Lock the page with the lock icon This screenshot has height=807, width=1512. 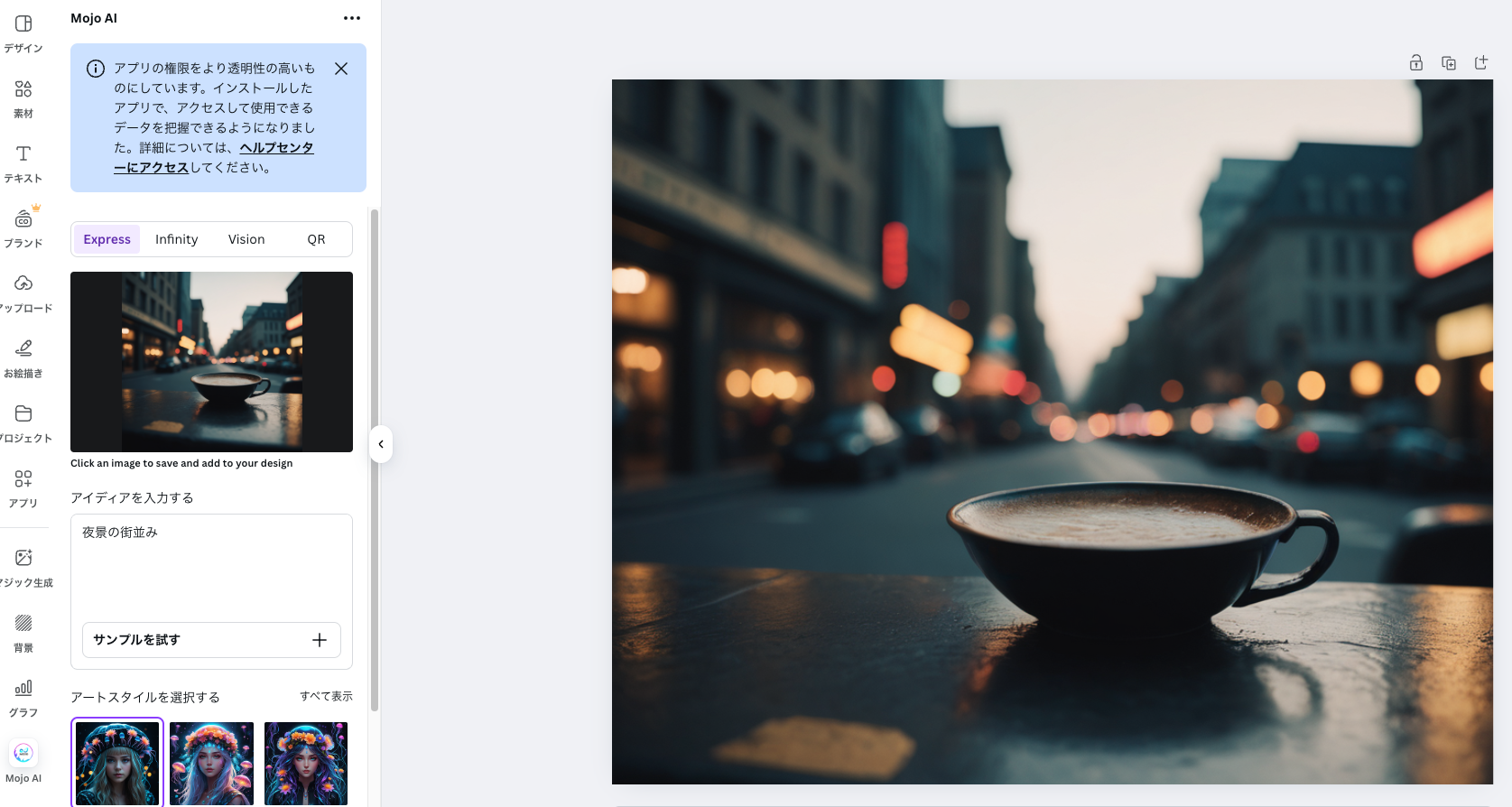tap(1416, 62)
